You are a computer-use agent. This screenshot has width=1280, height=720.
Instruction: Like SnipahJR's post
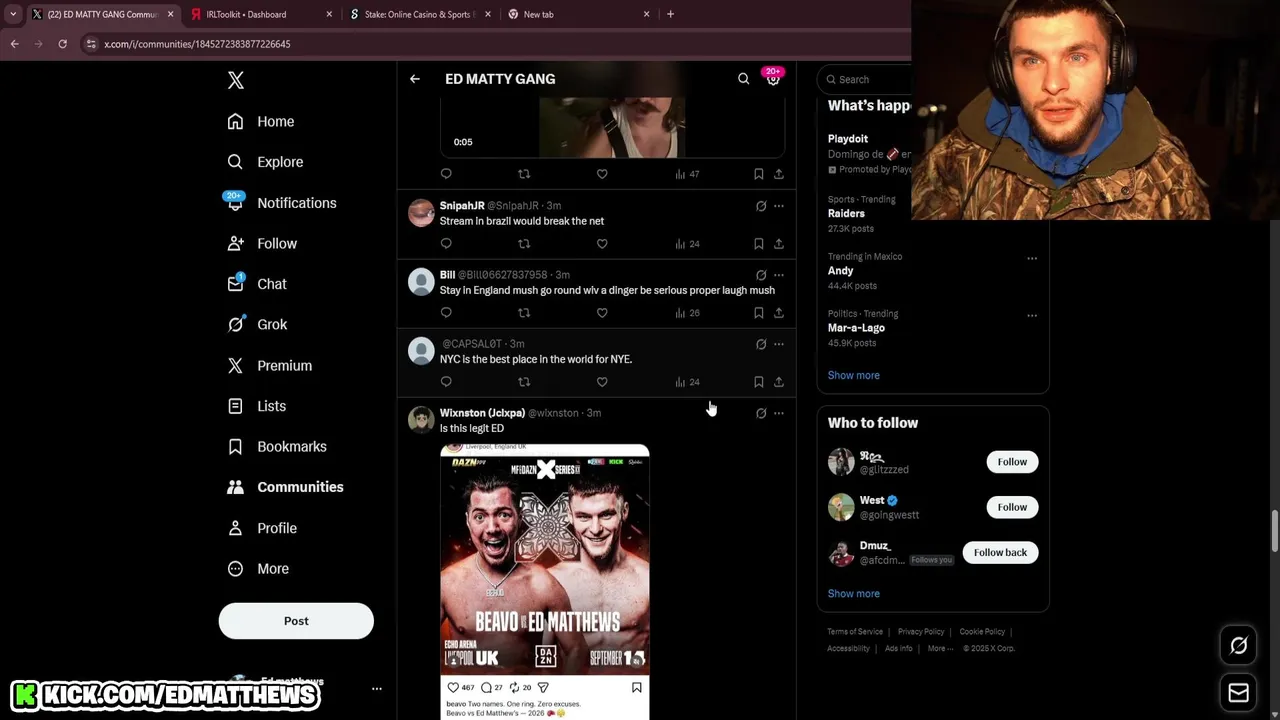coord(602,244)
